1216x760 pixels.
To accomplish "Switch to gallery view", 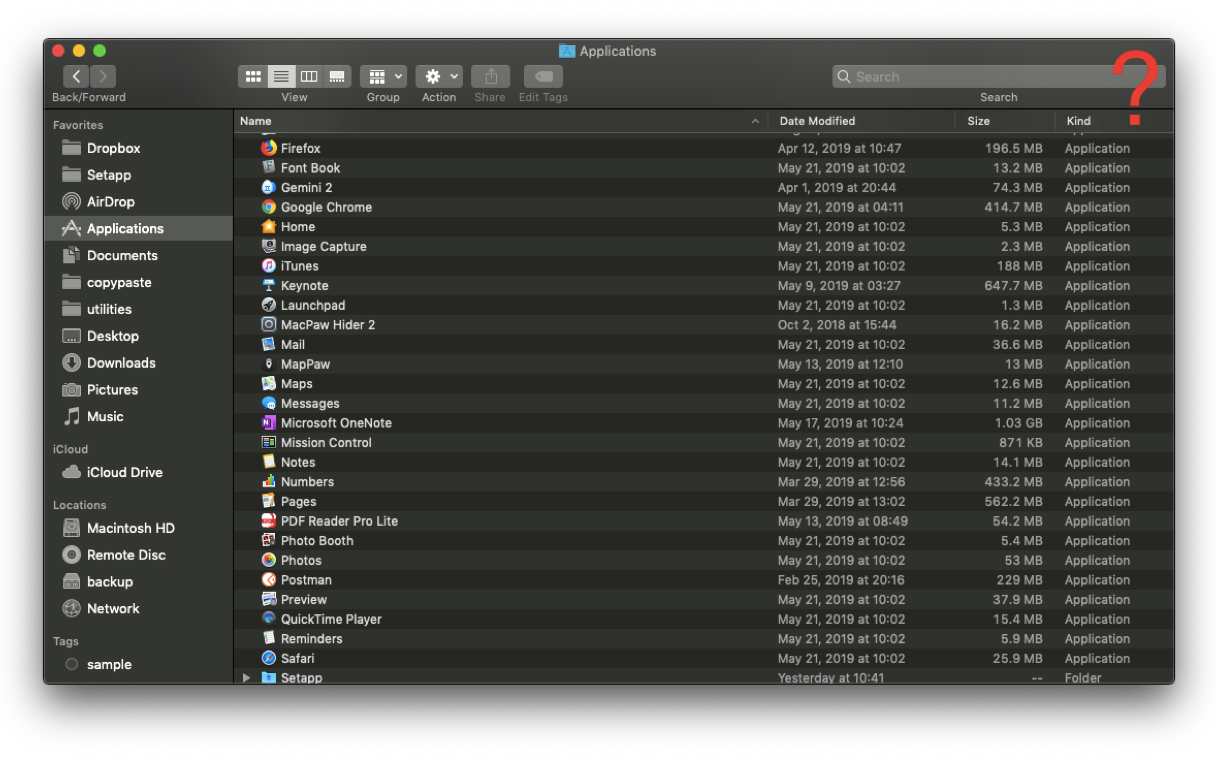I will tap(337, 76).
